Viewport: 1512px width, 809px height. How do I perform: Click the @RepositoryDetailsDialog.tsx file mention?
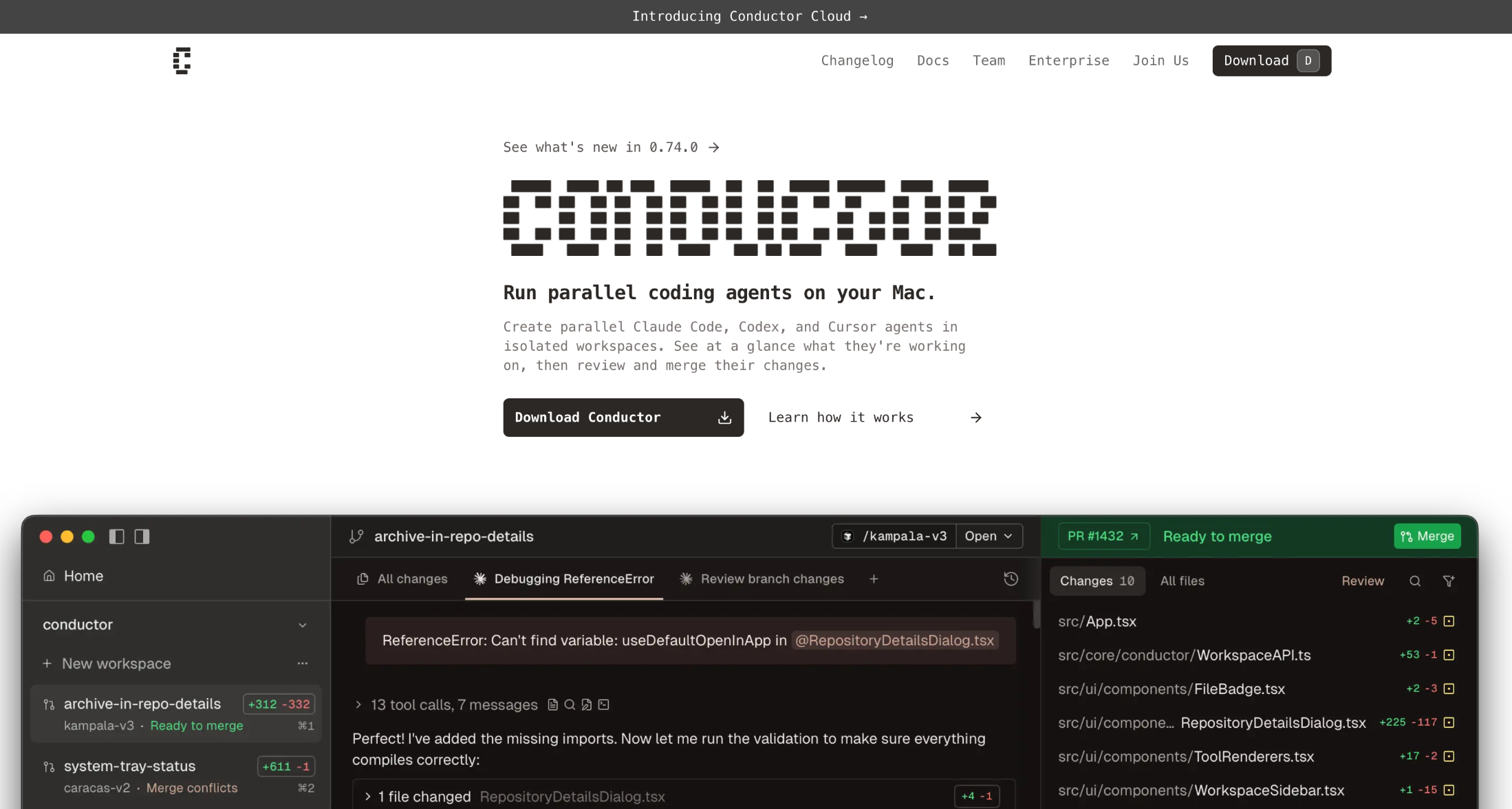pos(894,640)
